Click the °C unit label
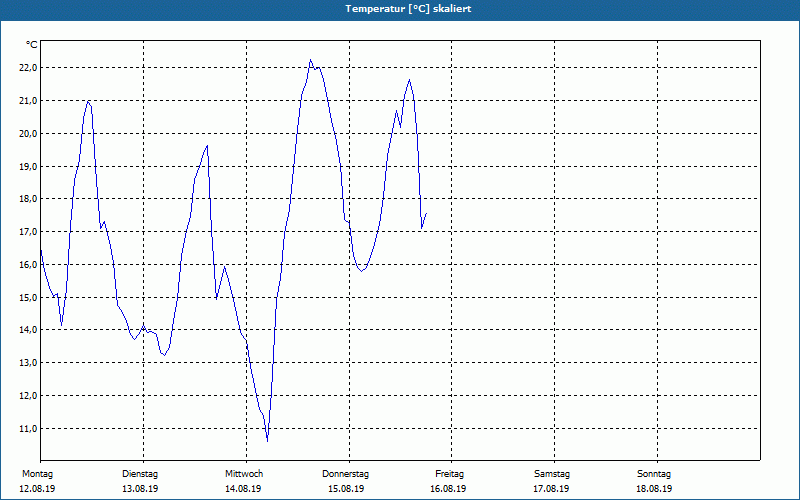 pos(32,45)
